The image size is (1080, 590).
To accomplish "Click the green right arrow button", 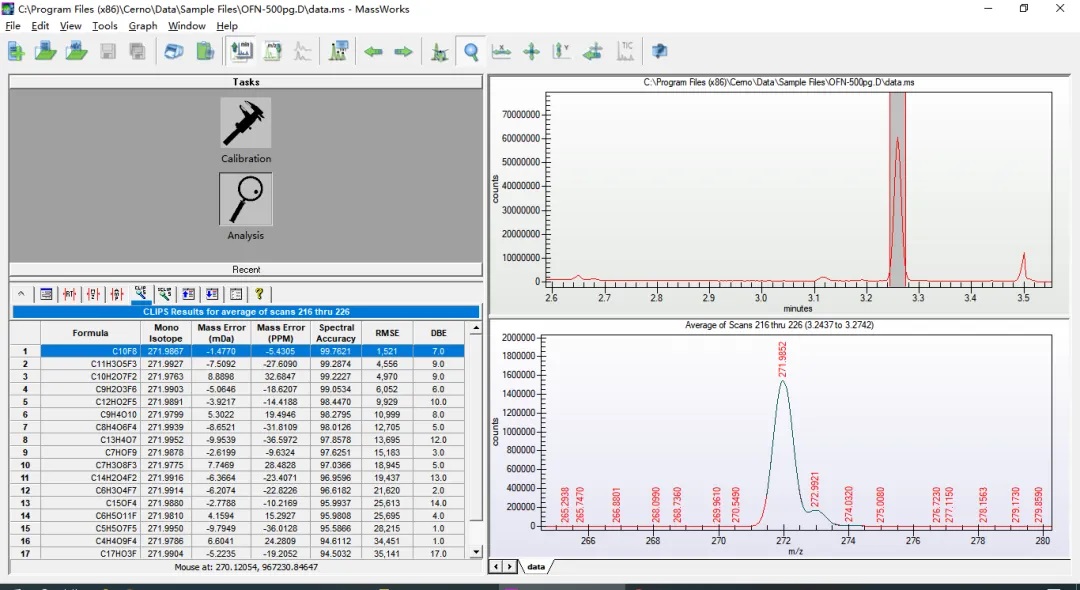I will click(403, 51).
